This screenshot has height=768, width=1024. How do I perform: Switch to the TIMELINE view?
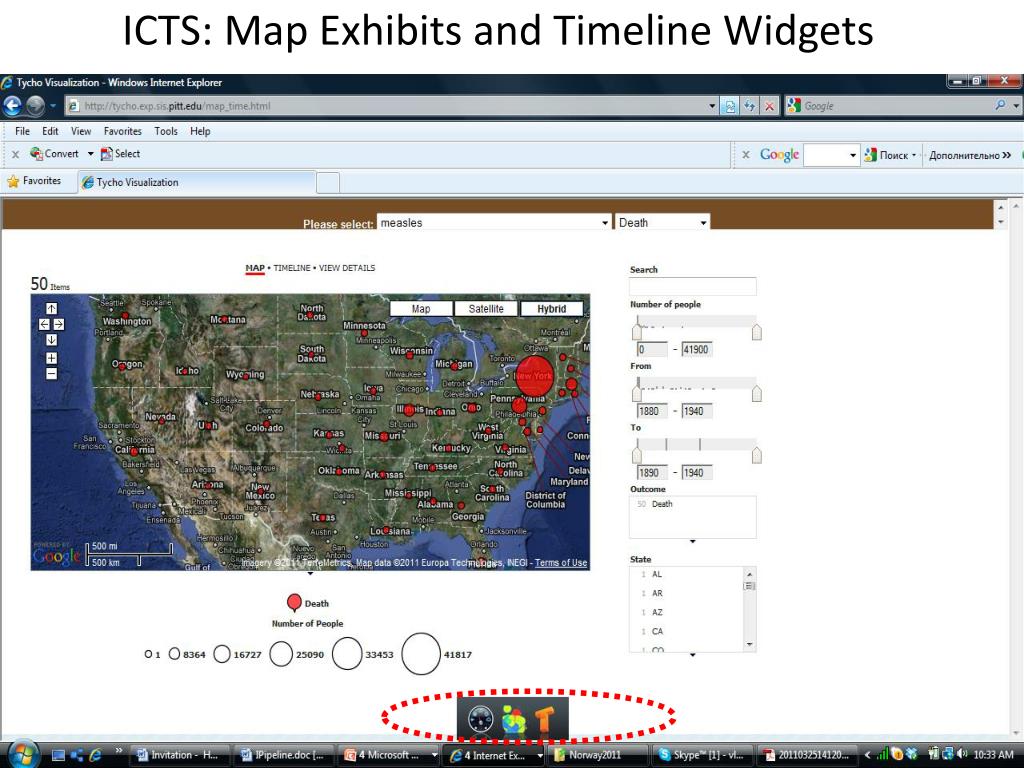(x=292, y=268)
